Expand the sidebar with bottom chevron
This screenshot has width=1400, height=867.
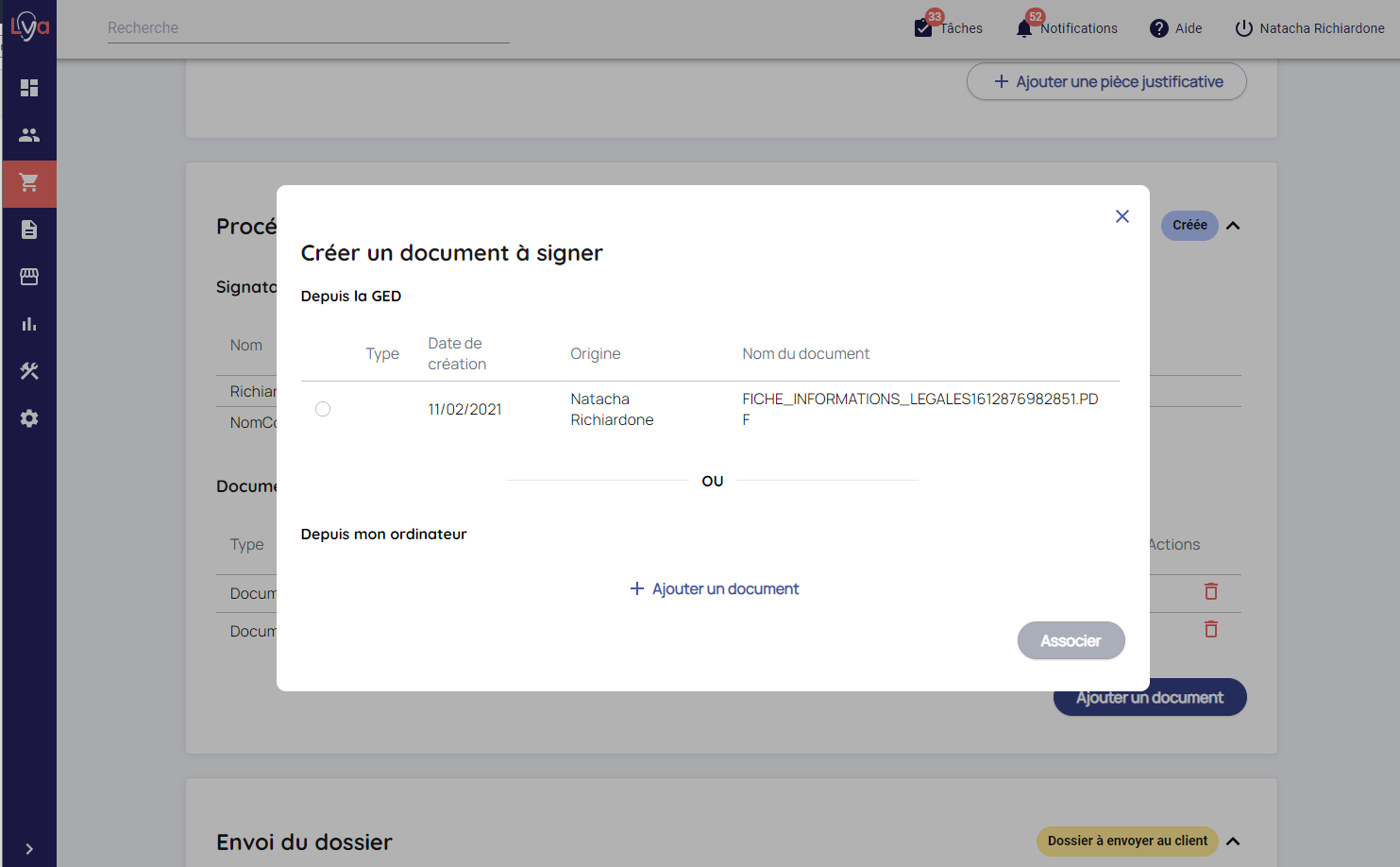coord(29,849)
